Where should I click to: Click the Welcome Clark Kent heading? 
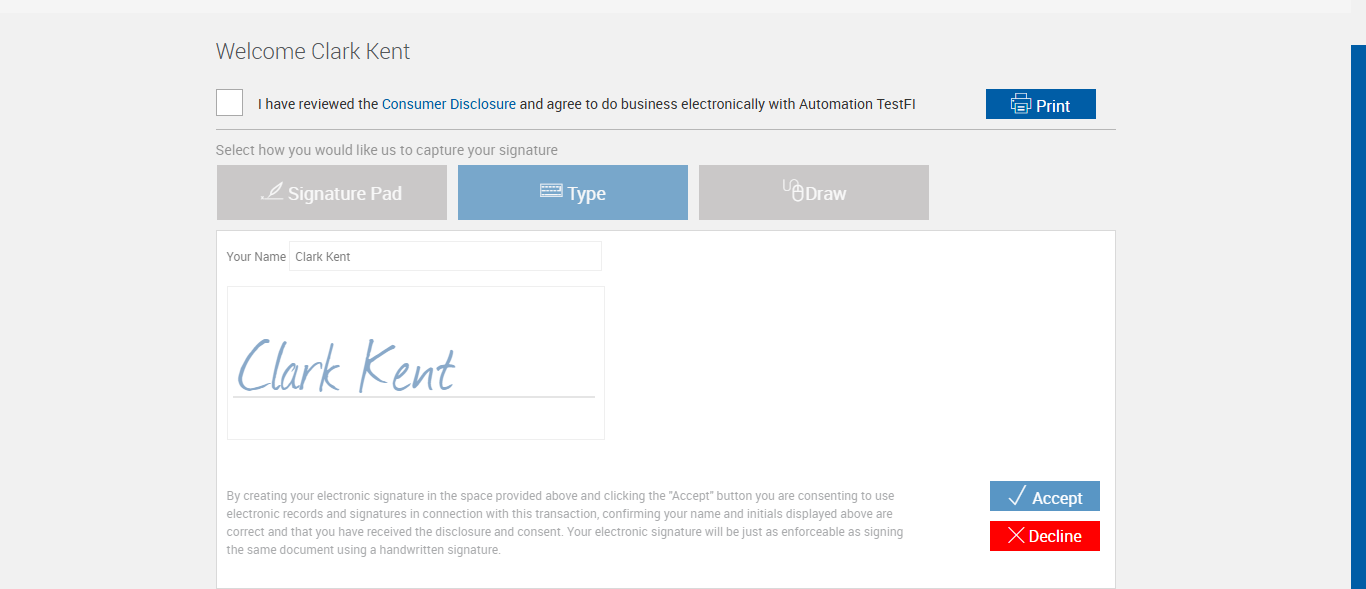pos(313,52)
